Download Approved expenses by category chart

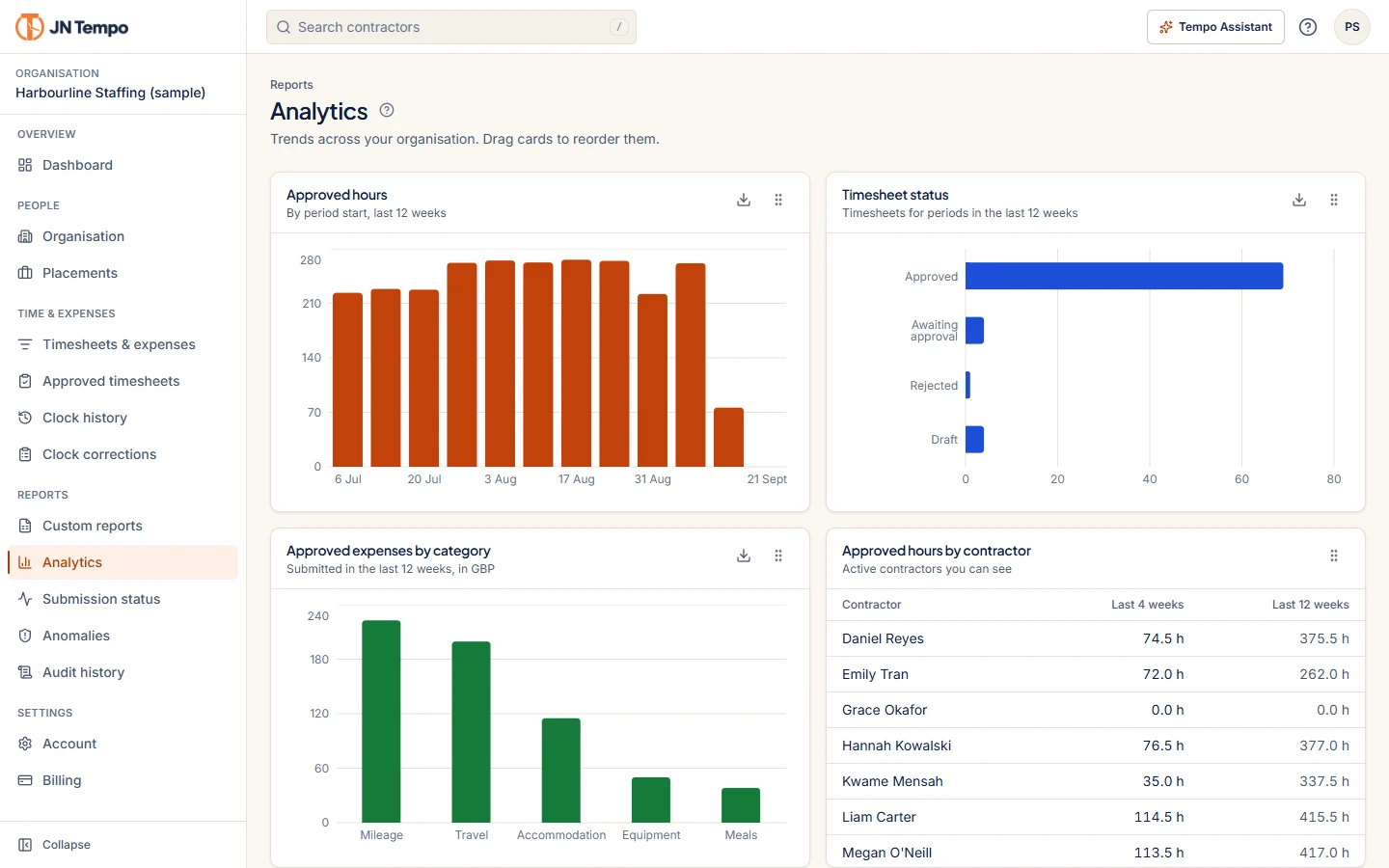click(x=744, y=556)
